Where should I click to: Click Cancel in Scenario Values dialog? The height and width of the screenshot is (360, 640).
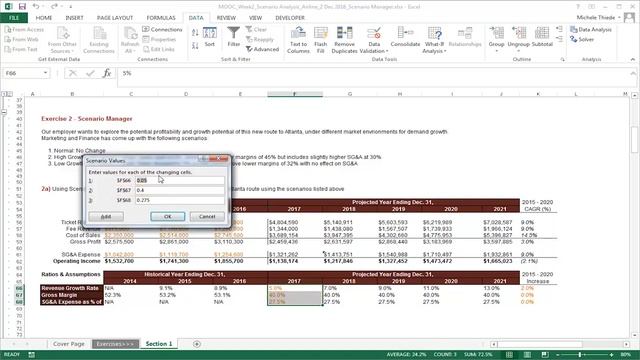pos(207,217)
